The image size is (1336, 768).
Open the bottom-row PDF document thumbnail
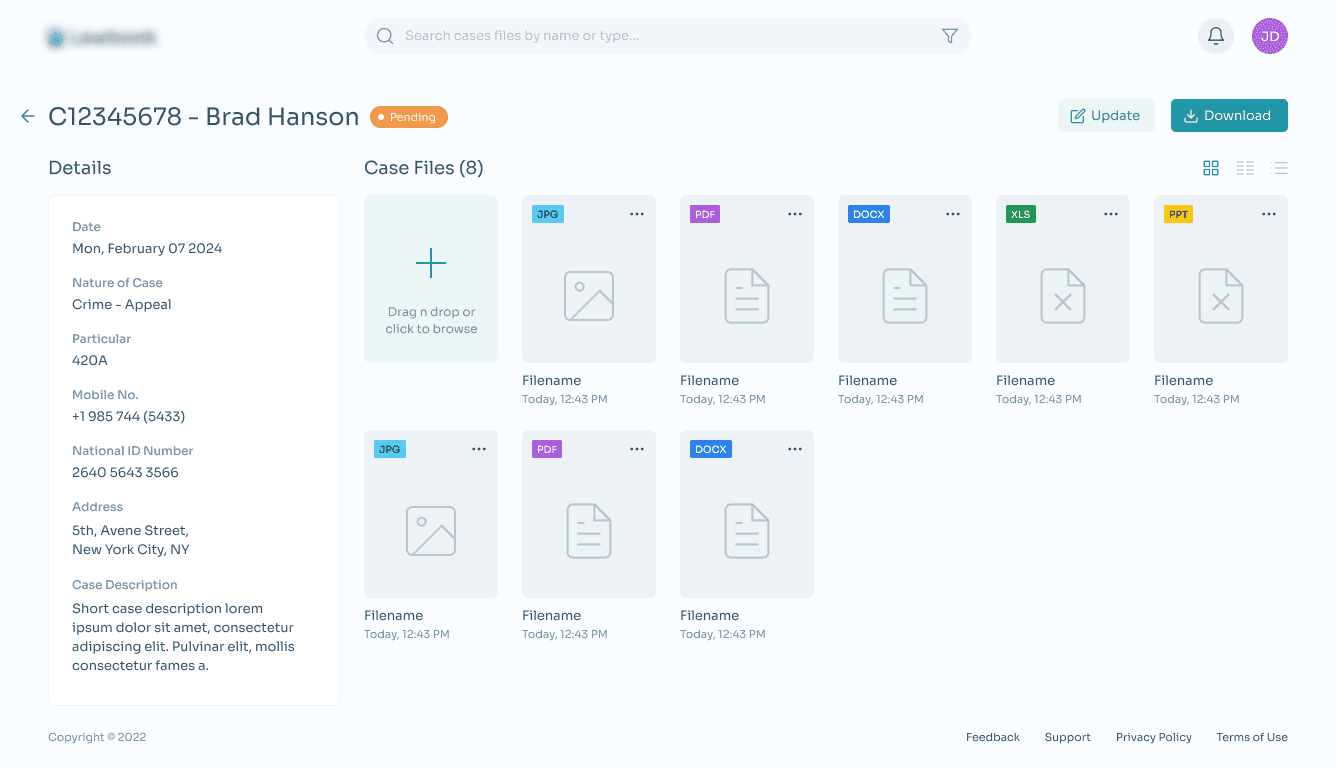pos(589,514)
